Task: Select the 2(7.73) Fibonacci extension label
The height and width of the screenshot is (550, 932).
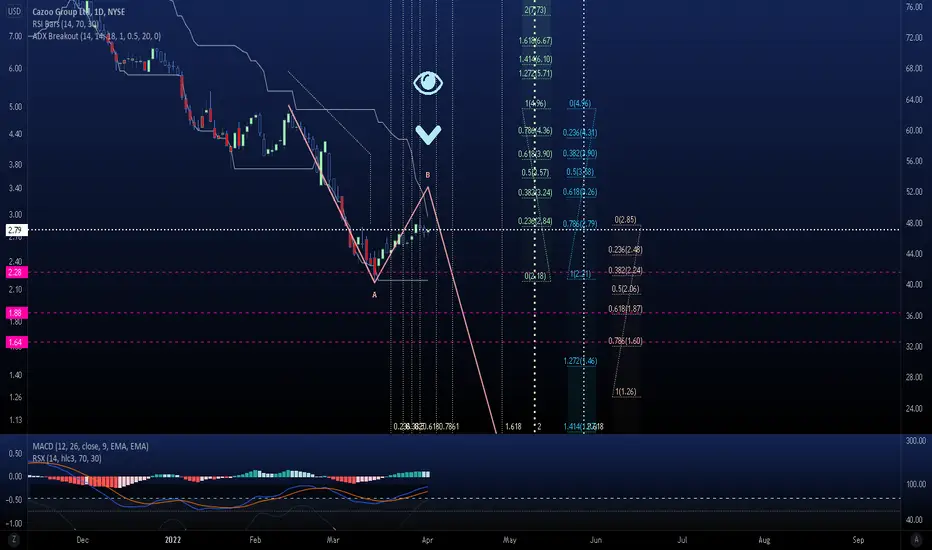Action: coord(535,10)
